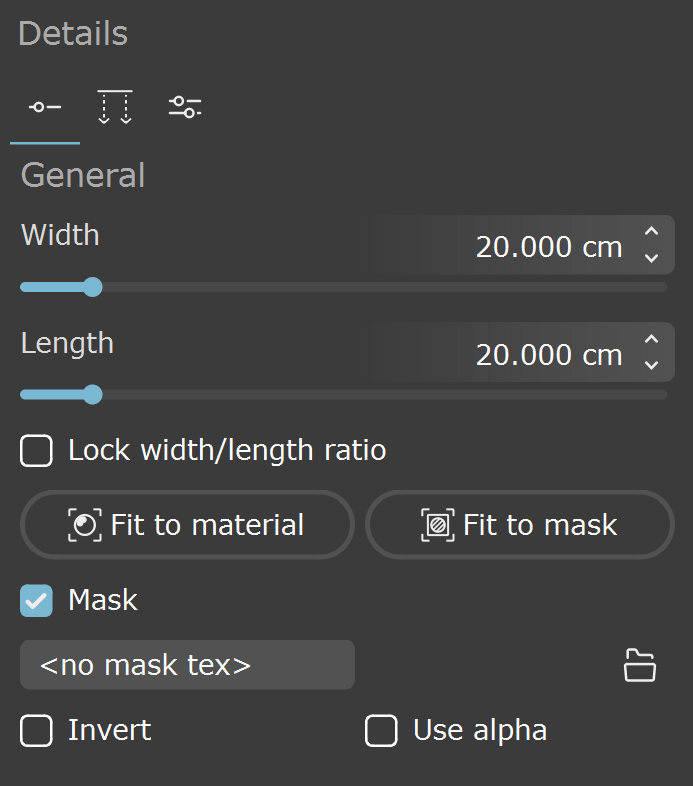Click the Fit to mask icon
The height and width of the screenshot is (786, 693).
pyautogui.click(x=438, y=525)
